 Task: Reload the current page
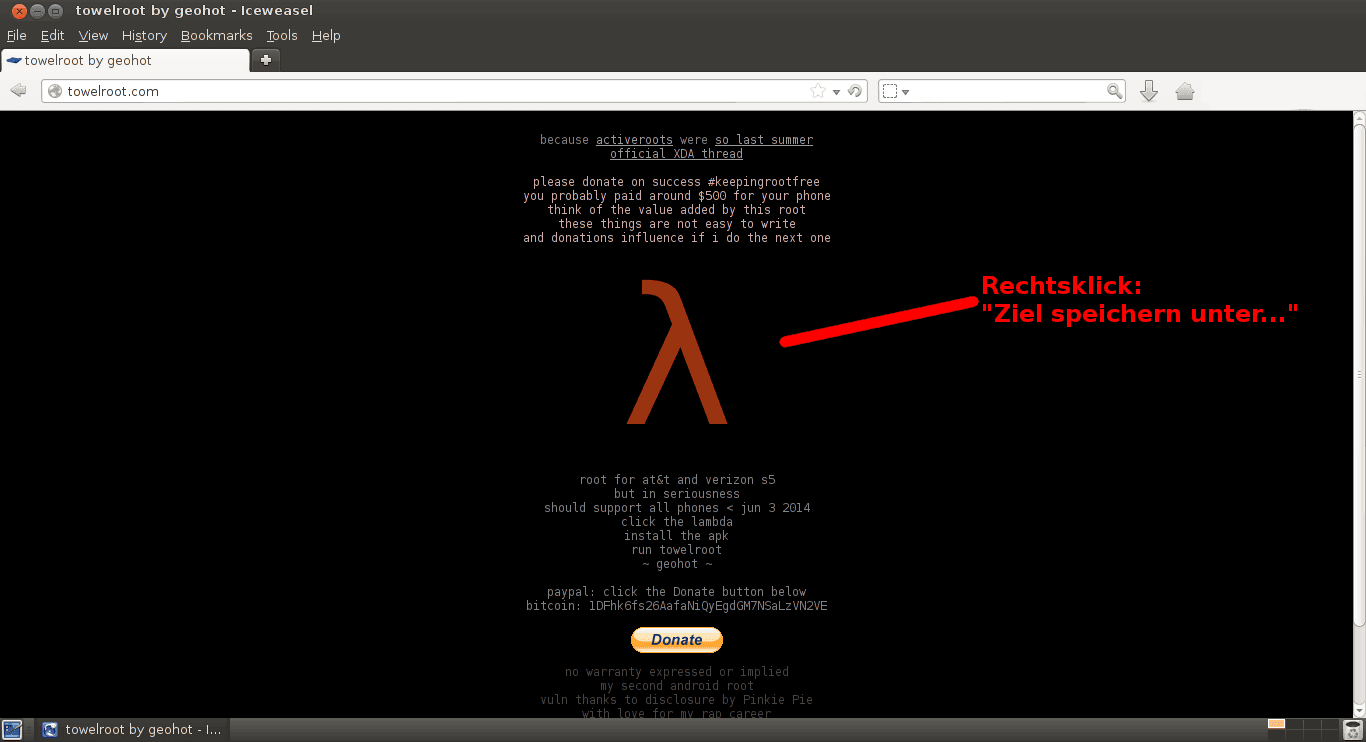pos(855,91)
